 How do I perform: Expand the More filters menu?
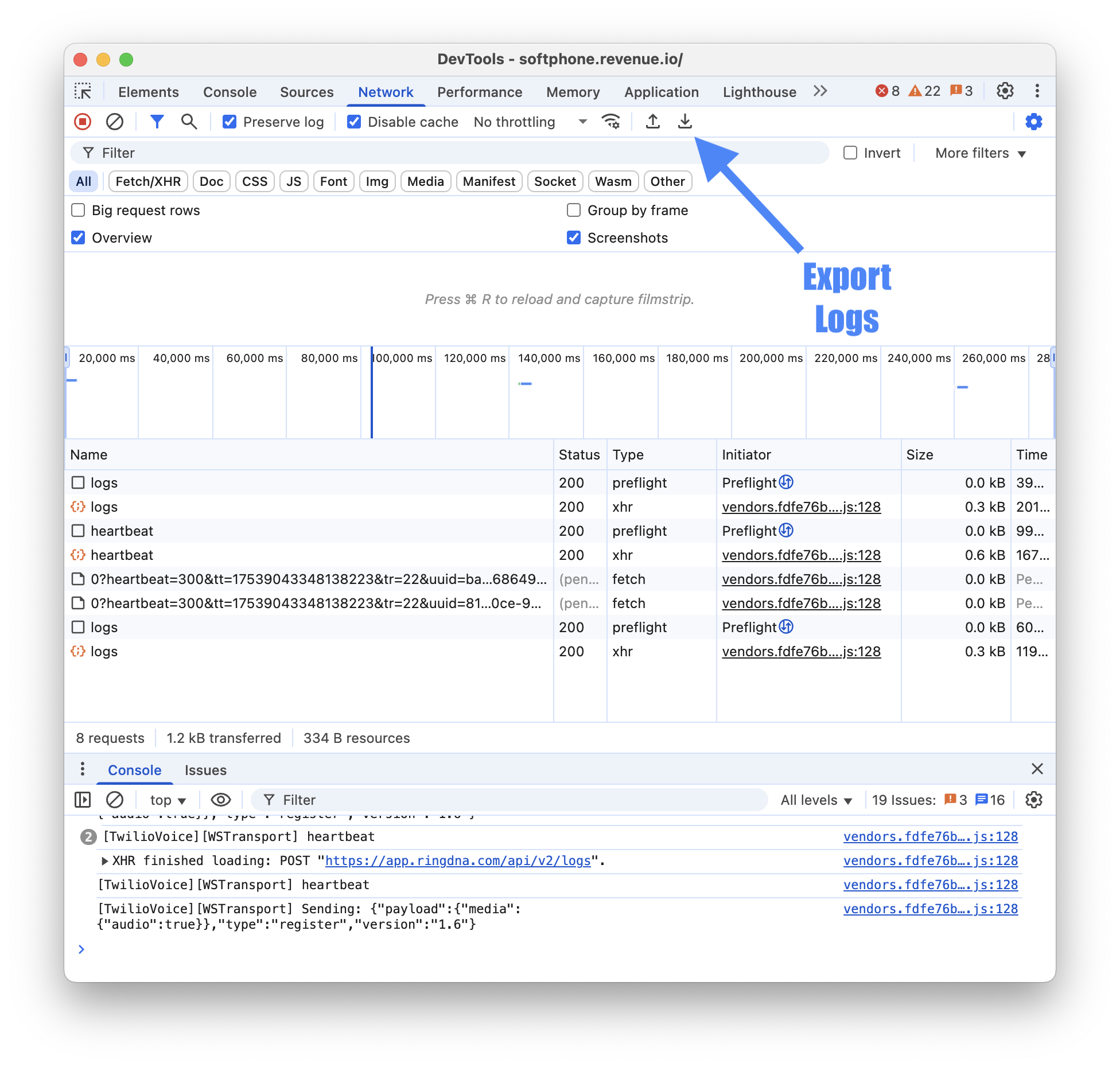(x=978, y=153)
